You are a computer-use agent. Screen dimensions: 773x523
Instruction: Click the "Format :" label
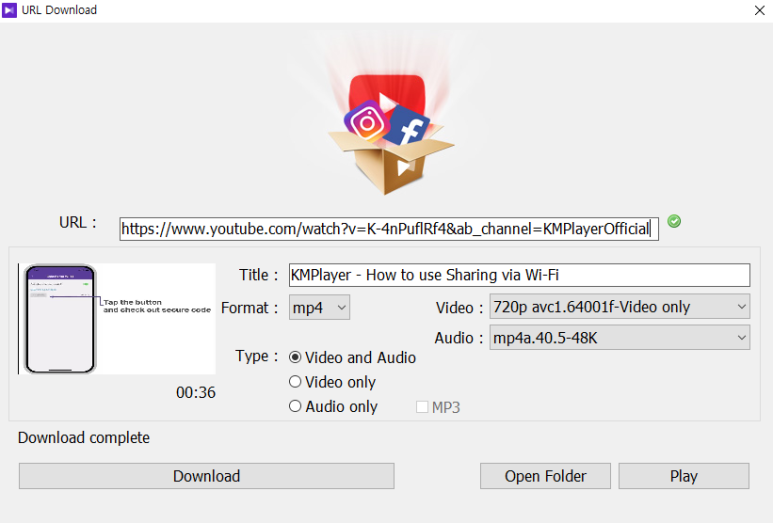250,308
